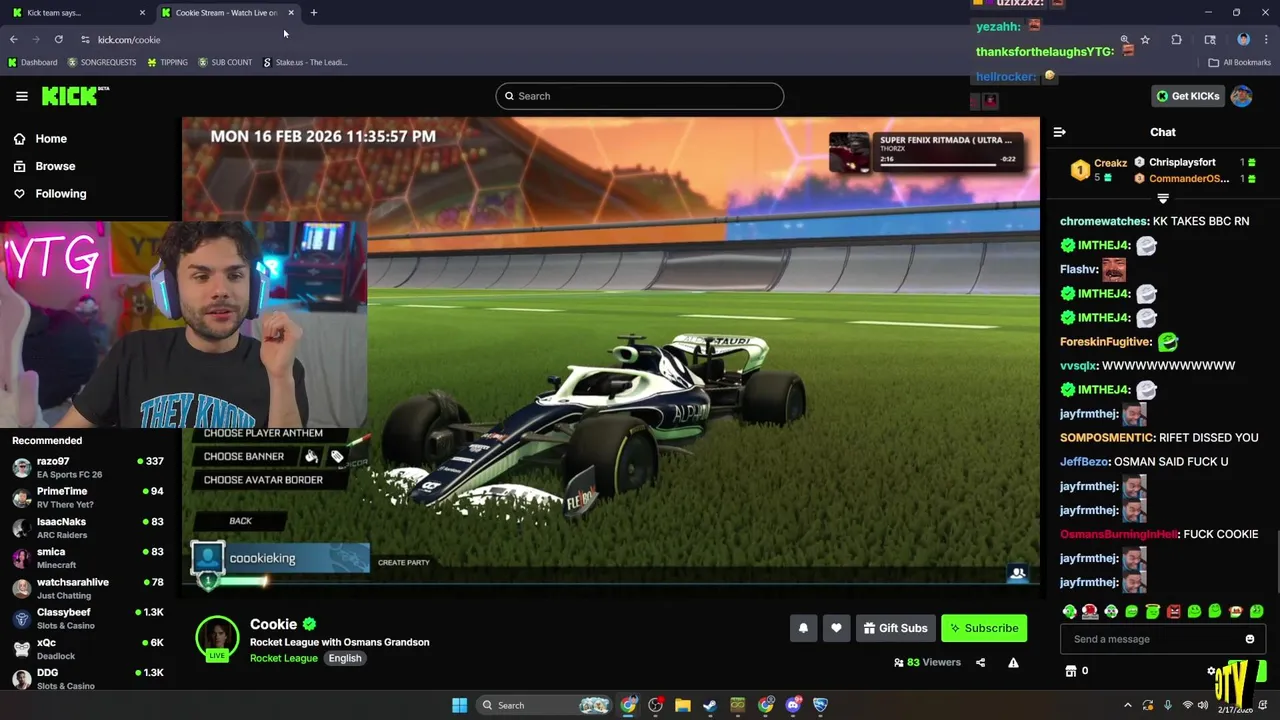This screenshot has width=1280, height=720.
Task: Go back using browser back arrow
Action: coord(13,39)
